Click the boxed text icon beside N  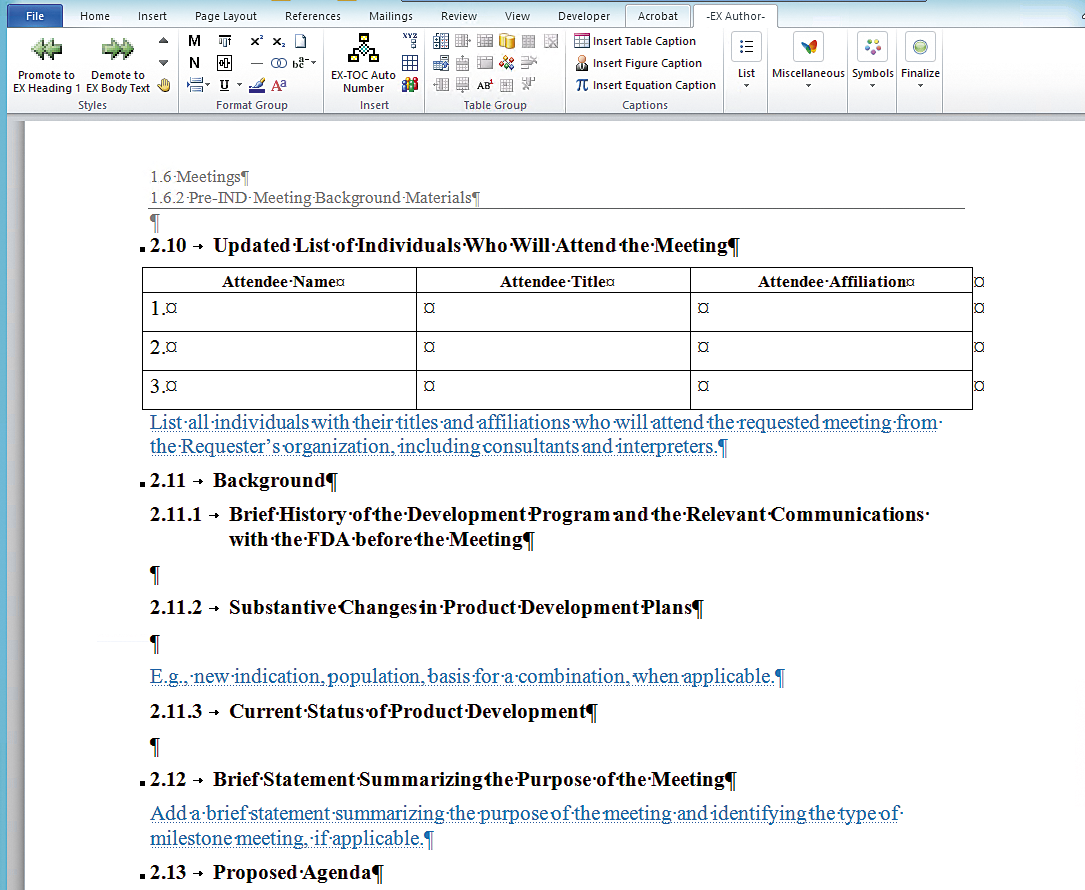tap(224, 63)
